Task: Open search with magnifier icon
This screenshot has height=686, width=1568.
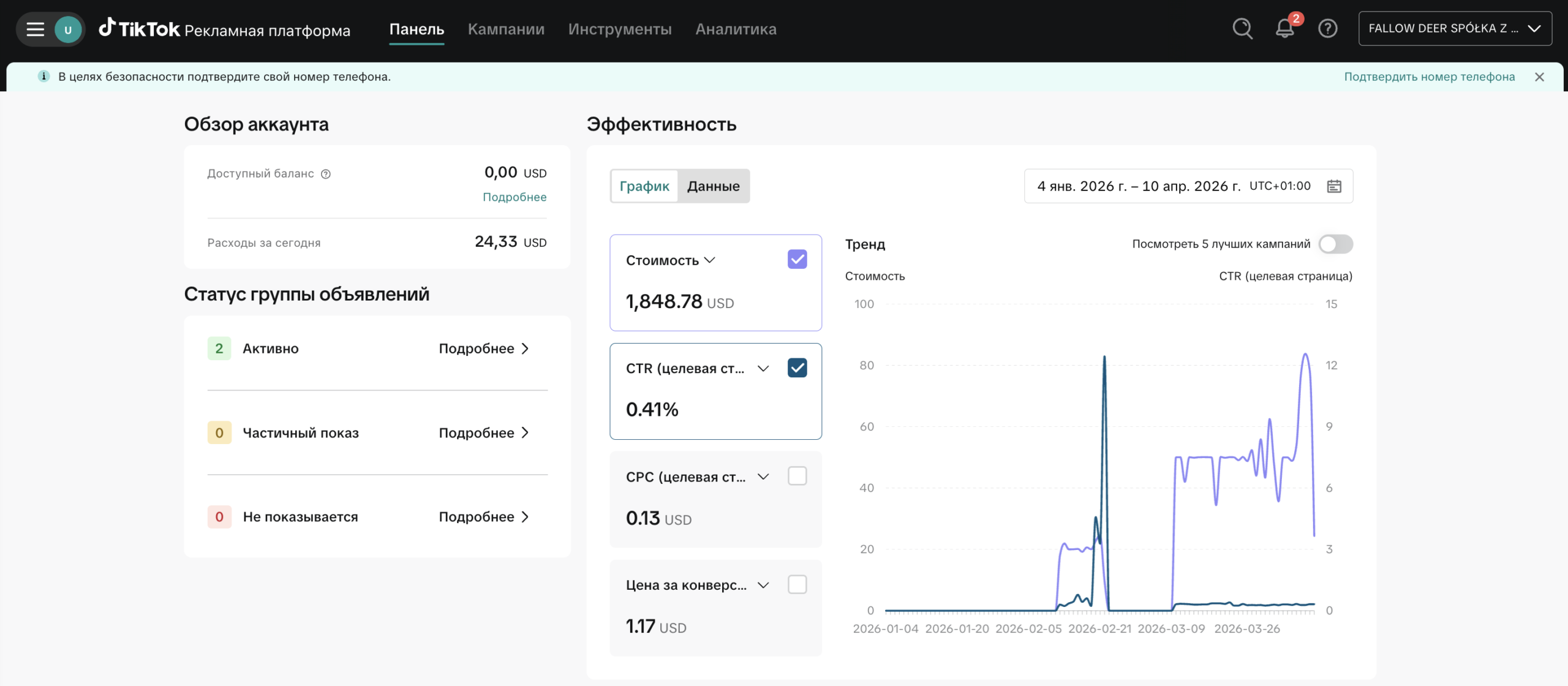Action: pyautogui.click(x=1242, y=28)
